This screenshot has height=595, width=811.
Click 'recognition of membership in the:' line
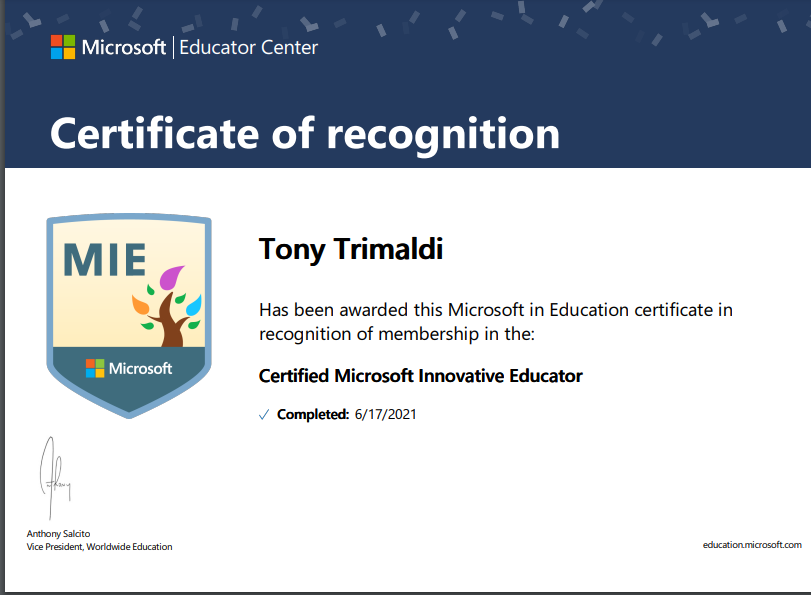[x=397, y=334]
